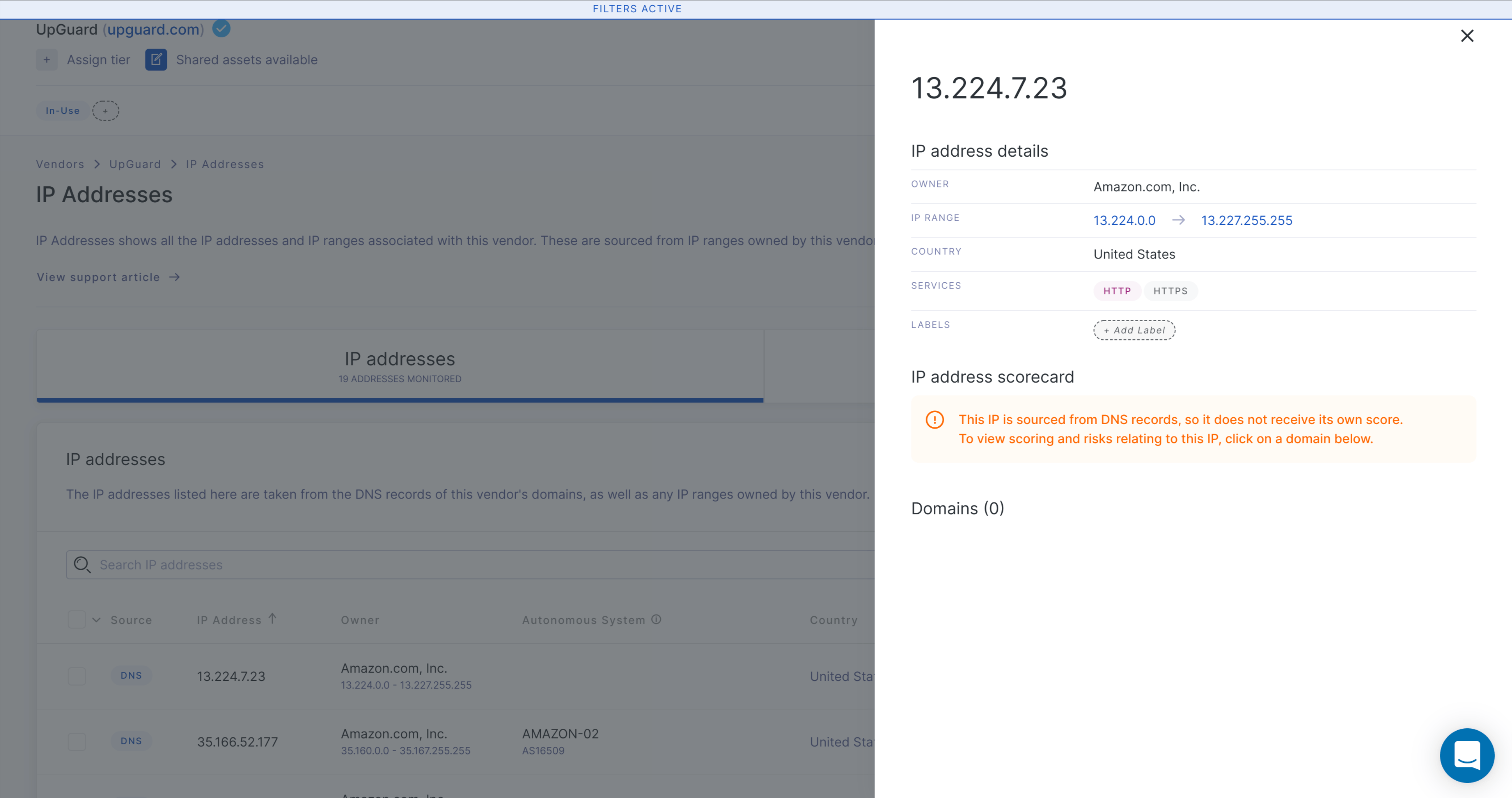This screenshot has height=798, width=1512.
Task: Click the 35.166.52.177 table cell
Action: click(x=237, y=742)
